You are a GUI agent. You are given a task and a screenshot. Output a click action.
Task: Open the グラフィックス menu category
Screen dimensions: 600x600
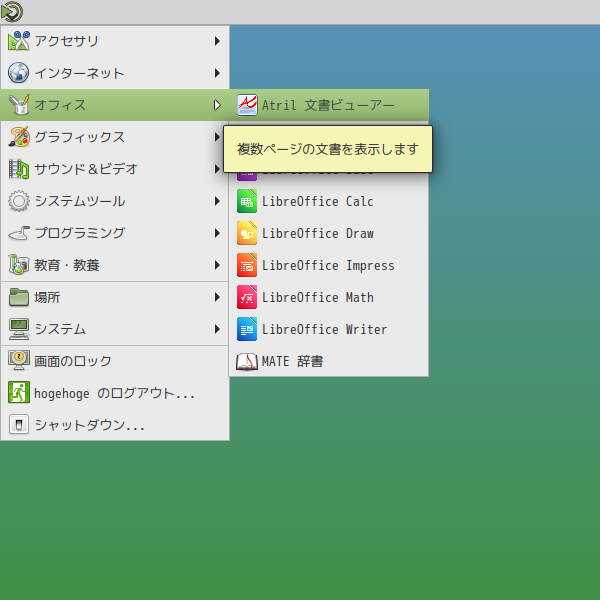(115, 137)
